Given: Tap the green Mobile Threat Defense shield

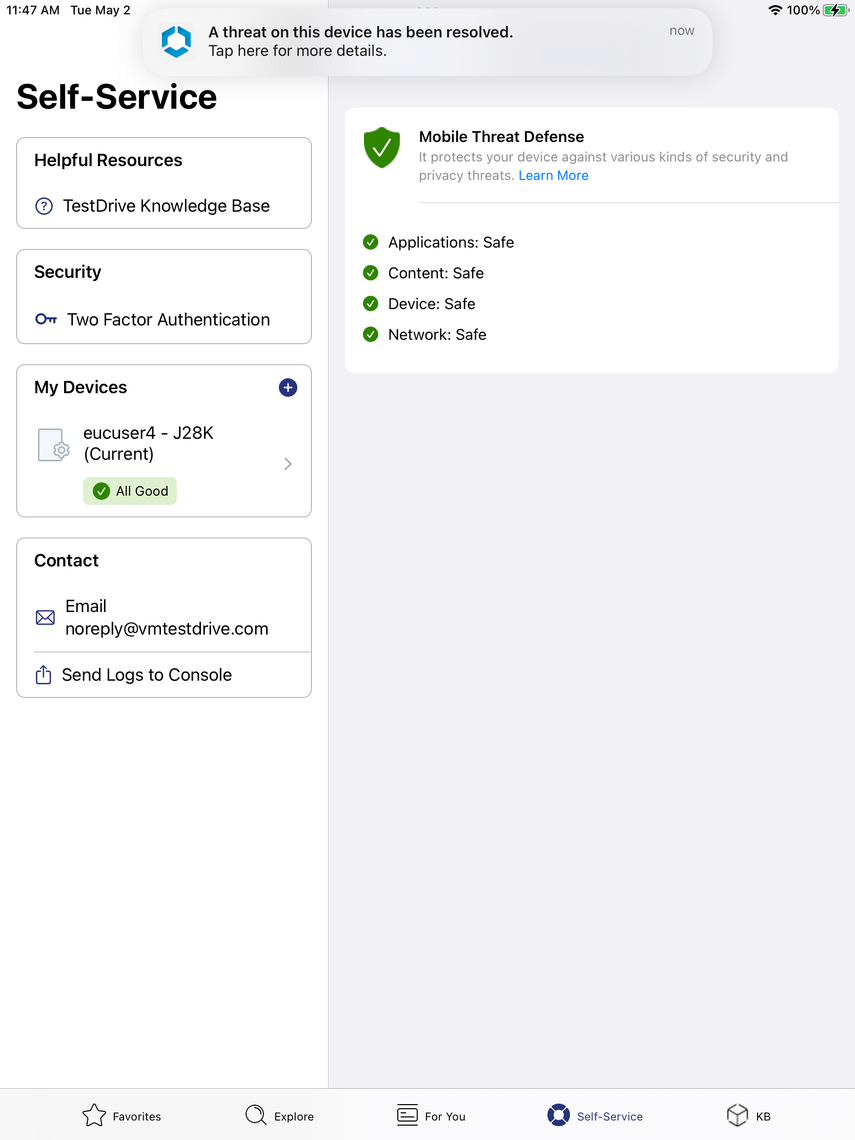Looking at the screenshot, I should (381, 147).
